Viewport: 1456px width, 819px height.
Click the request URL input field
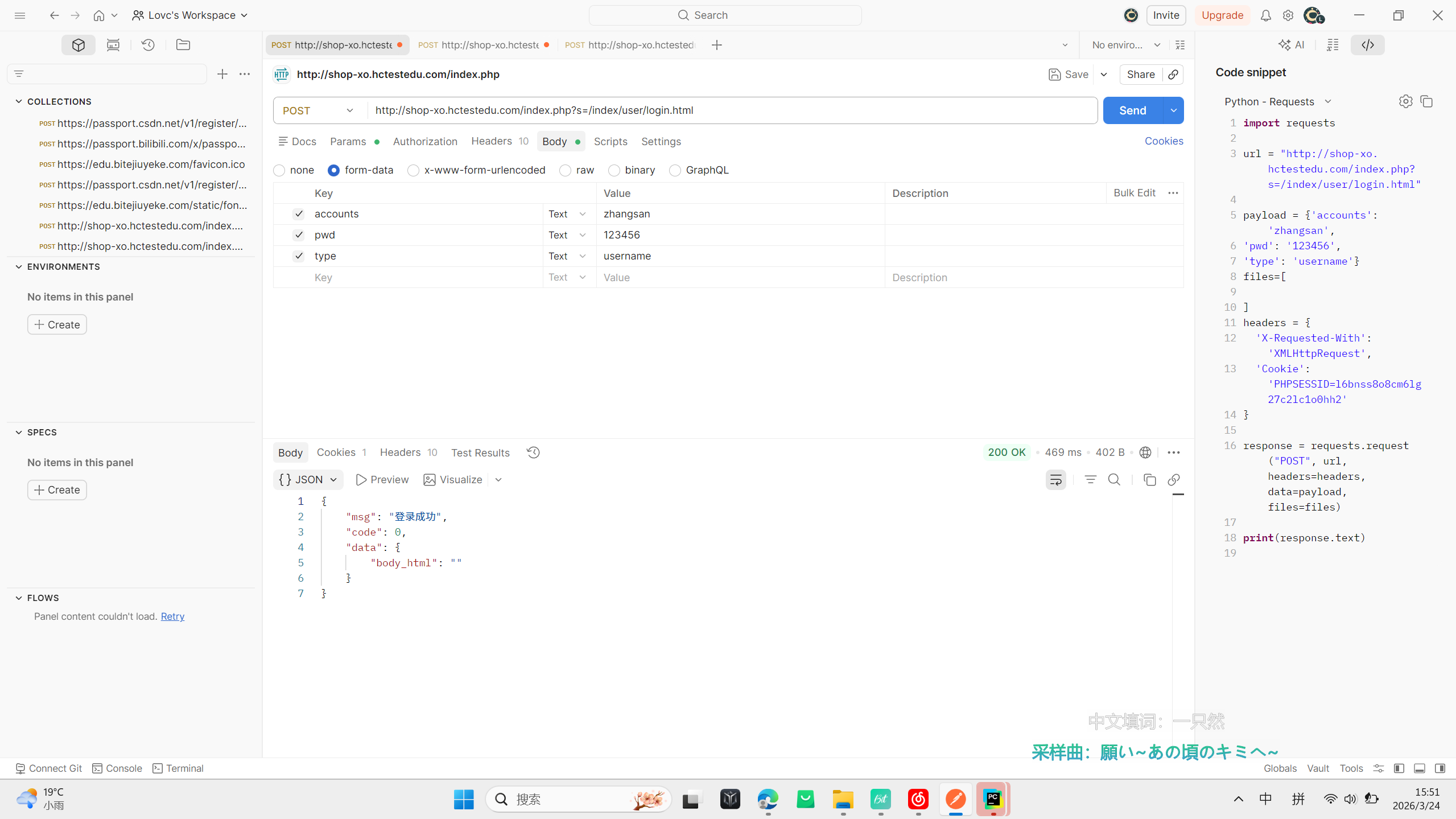coord(728,110)
